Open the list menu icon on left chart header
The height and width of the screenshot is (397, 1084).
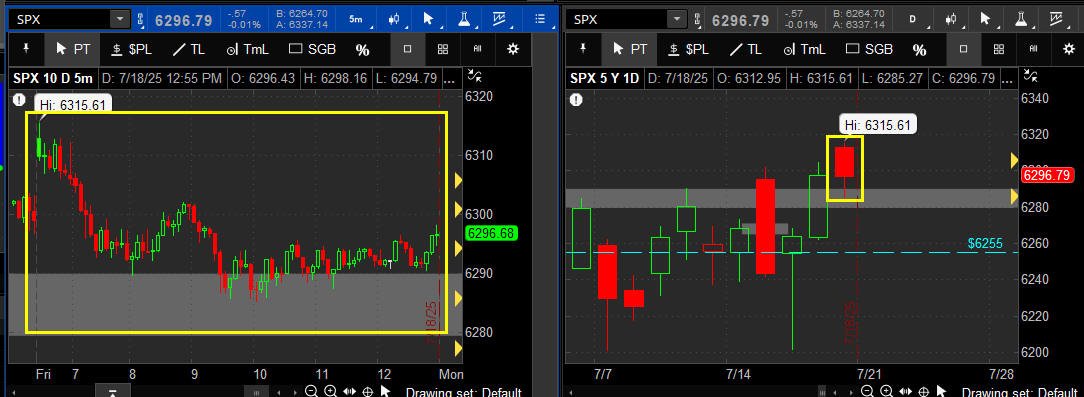(x=541, y=19)
